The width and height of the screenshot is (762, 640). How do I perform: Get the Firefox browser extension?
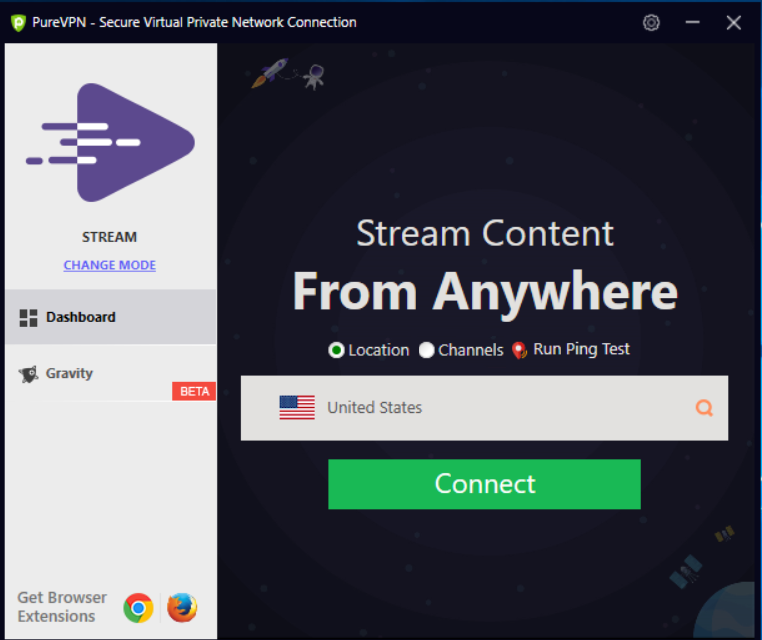[x=182, y=607]
